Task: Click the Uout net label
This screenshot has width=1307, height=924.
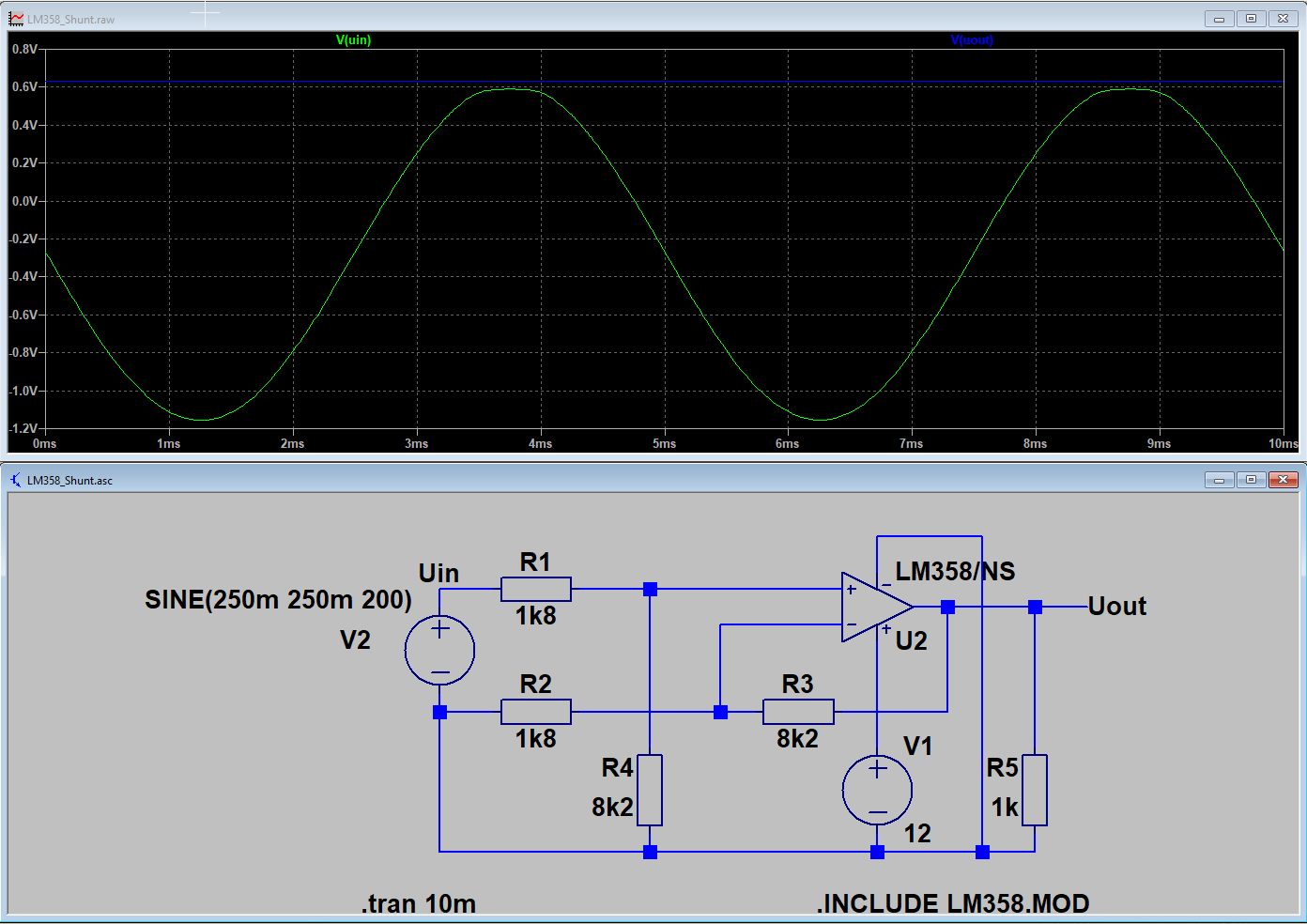Action: pyautogui.click(x=1117, y=607)
